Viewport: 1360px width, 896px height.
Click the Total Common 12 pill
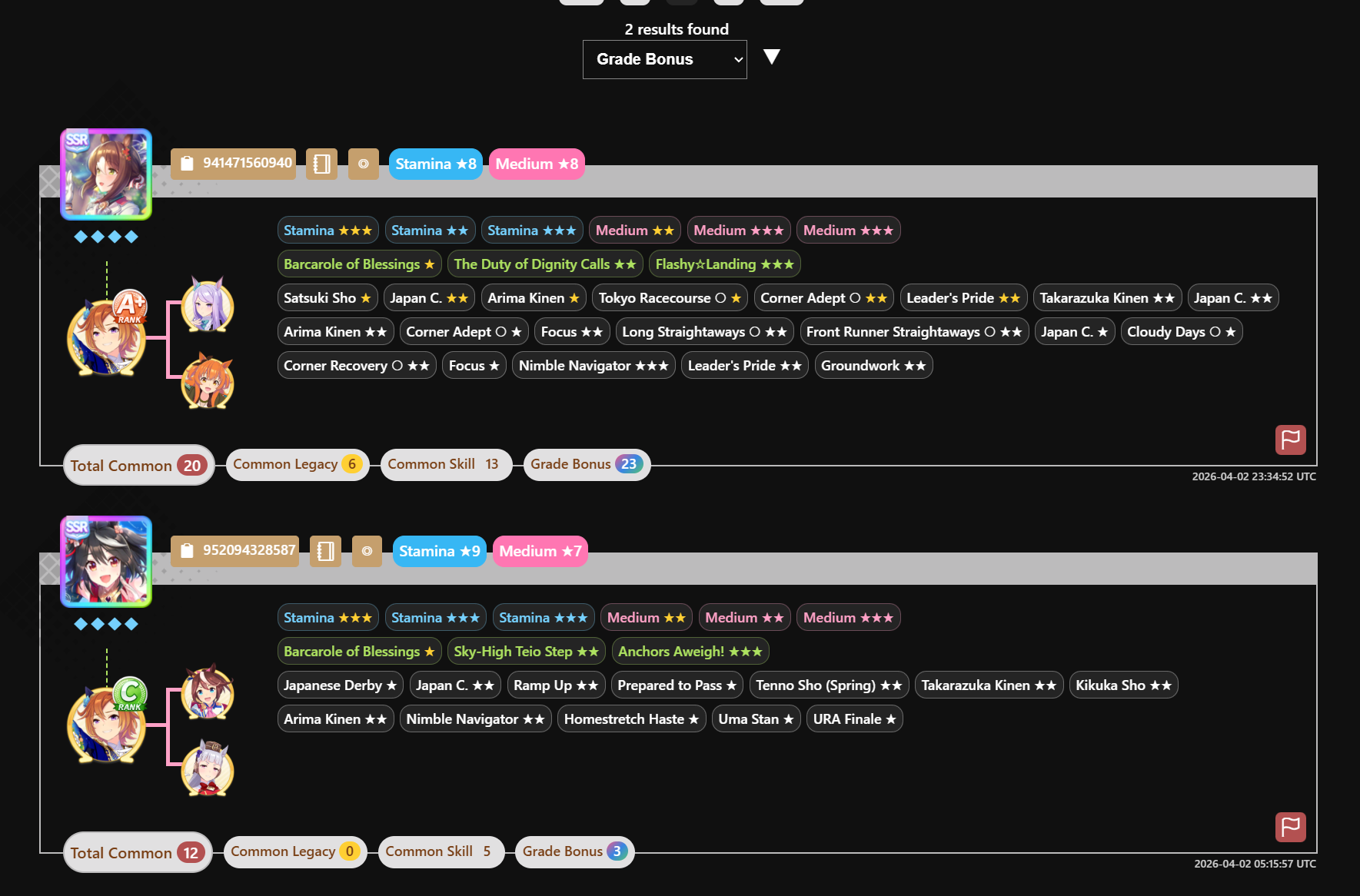138,852
